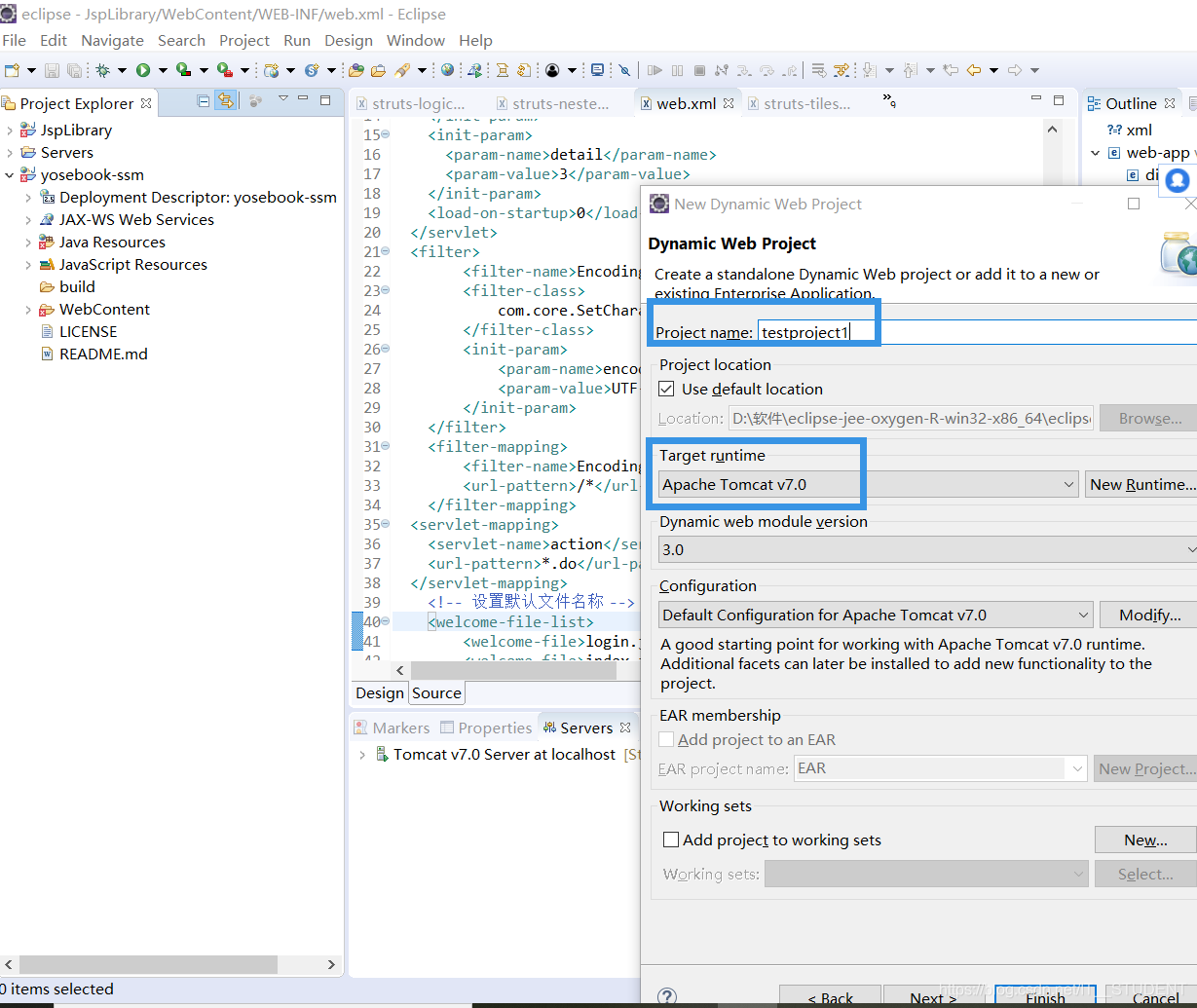1197x1008 pixels.
Task: Open the File menu
Action: (14, 40)
